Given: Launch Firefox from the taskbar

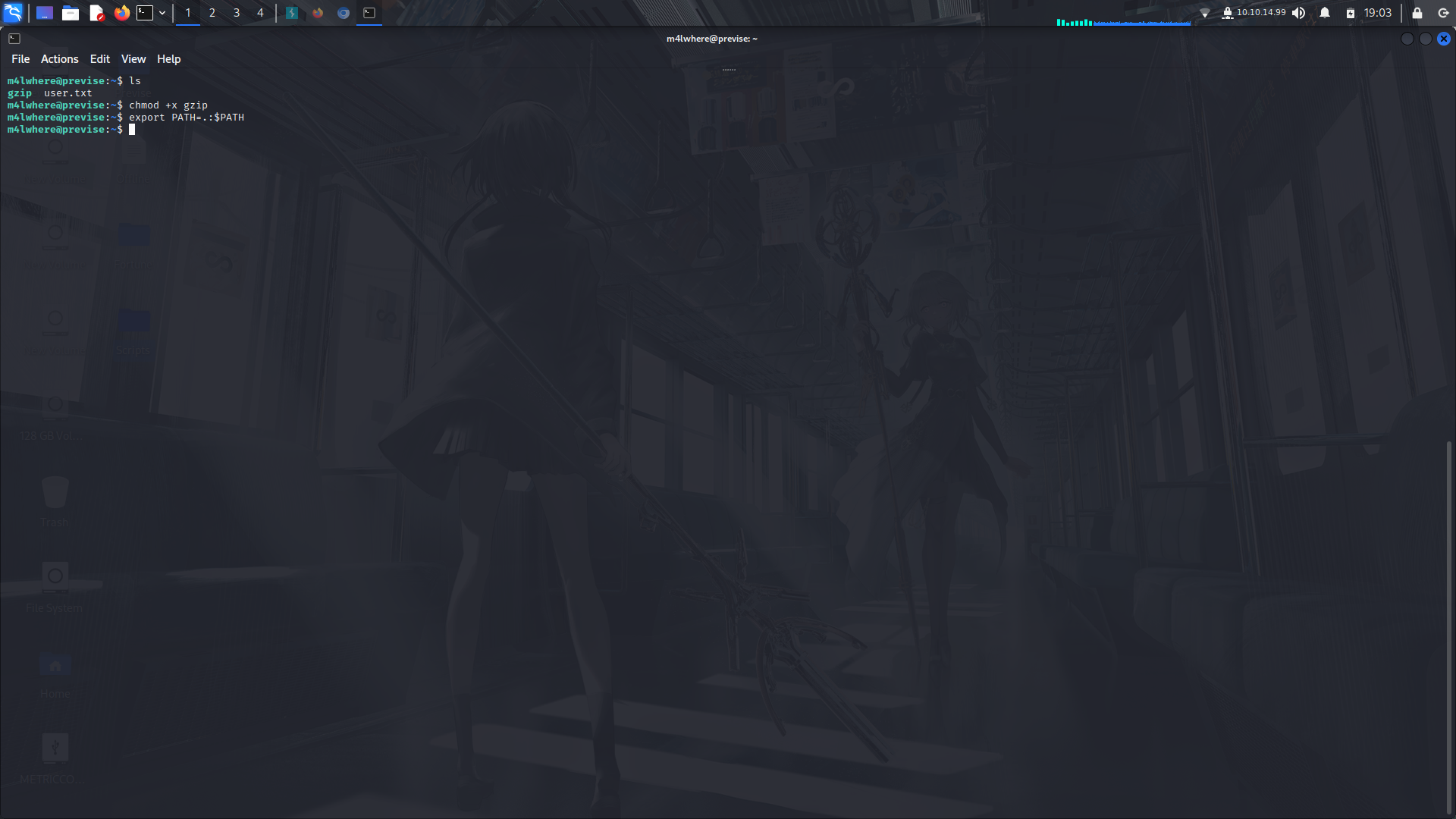Looking at the screenshot, I should 122,12.
